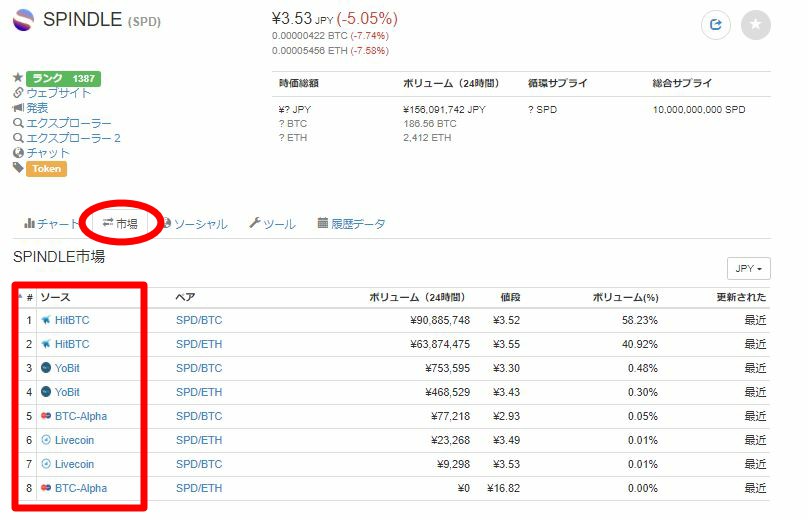This screenshot has width=808, height=520.
Task: Select the ¥16.82 price cell
Action: pos(503,488)
